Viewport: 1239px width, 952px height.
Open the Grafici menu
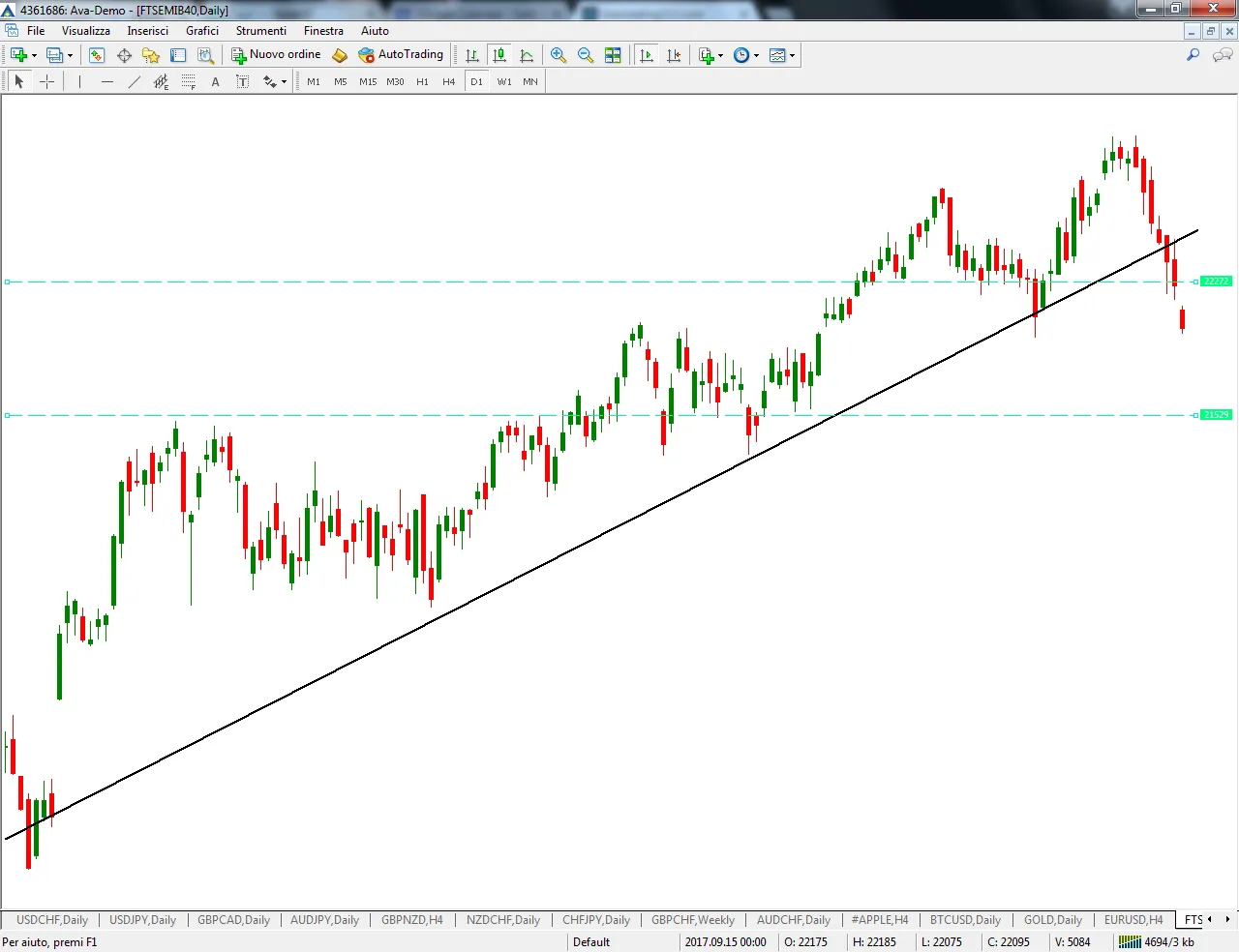click(x=202, y=31)
